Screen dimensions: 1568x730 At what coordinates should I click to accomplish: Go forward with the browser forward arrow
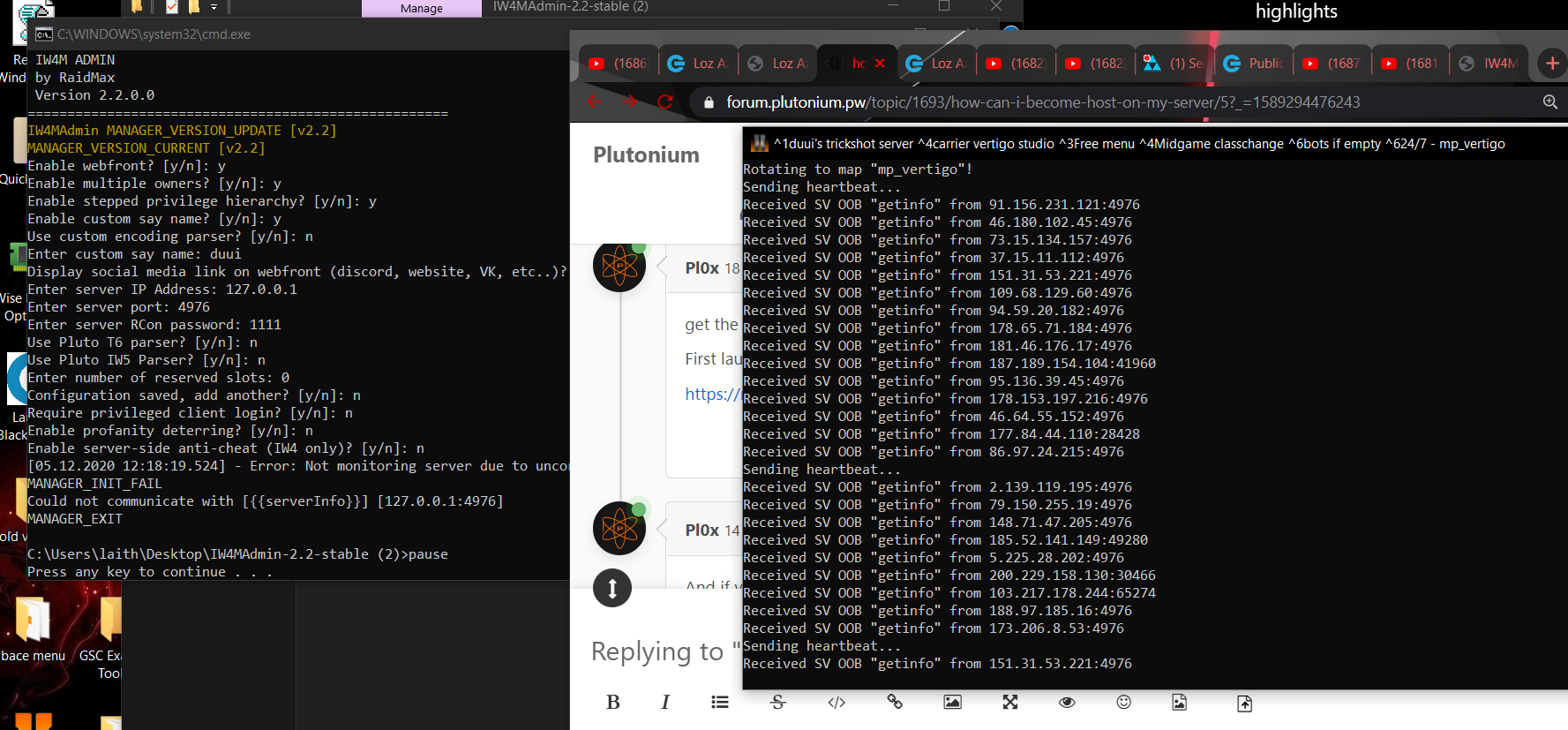629,102
